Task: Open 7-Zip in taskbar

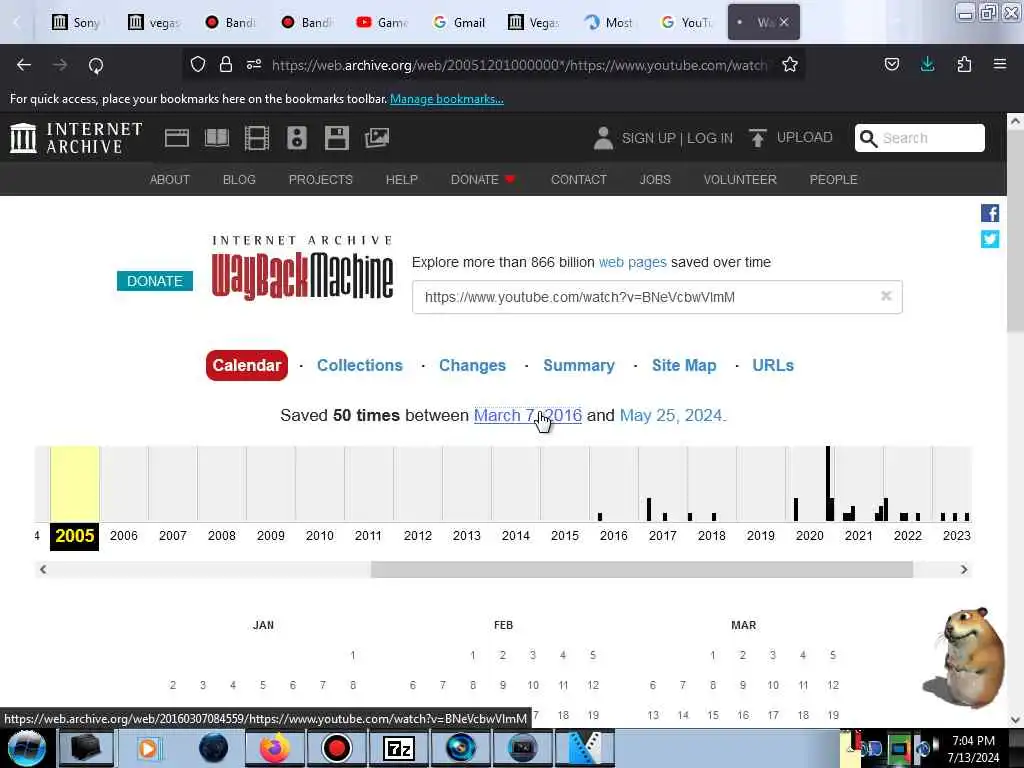Action: click(399, 748)
